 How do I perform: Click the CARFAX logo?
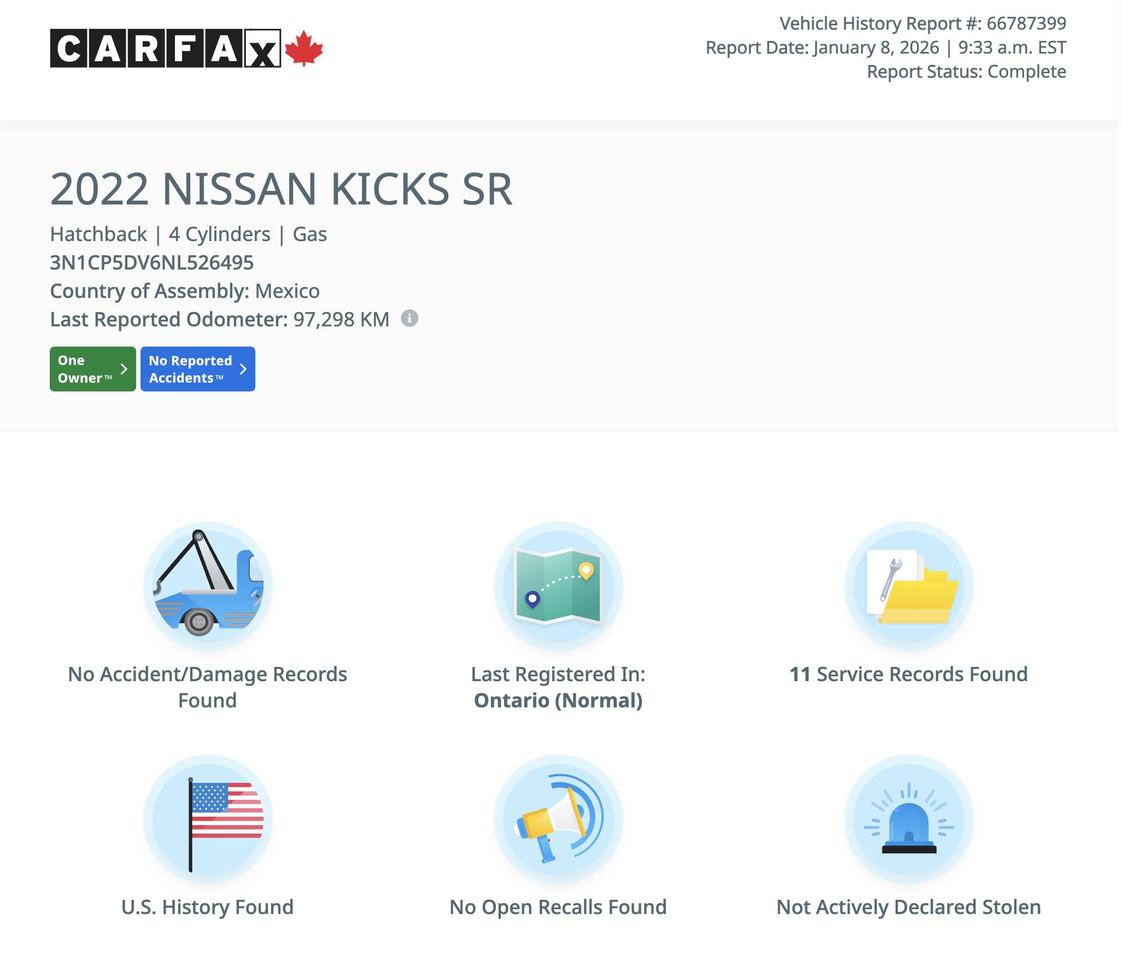point(165,48)
